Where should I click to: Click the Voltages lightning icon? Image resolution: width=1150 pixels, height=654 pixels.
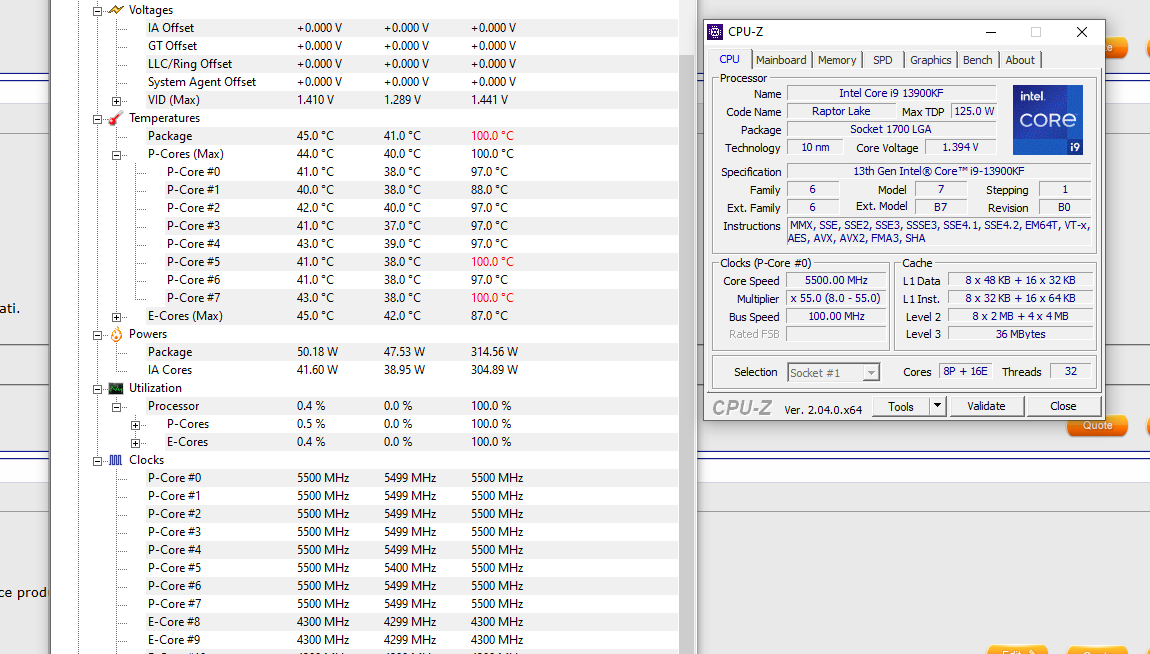[116, 10]
